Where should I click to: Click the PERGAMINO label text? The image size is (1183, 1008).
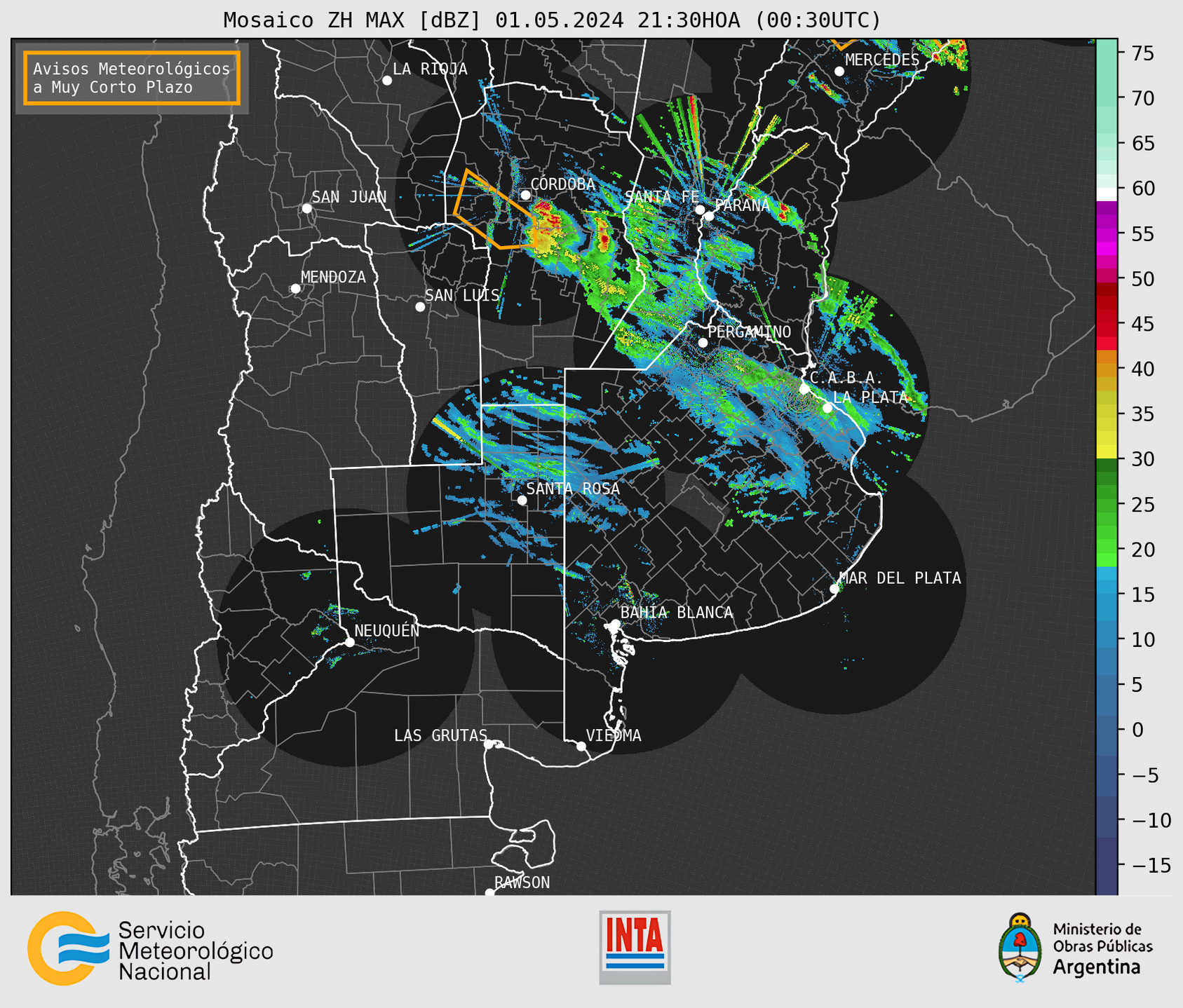pyautogui.click(x=749, y=332)
